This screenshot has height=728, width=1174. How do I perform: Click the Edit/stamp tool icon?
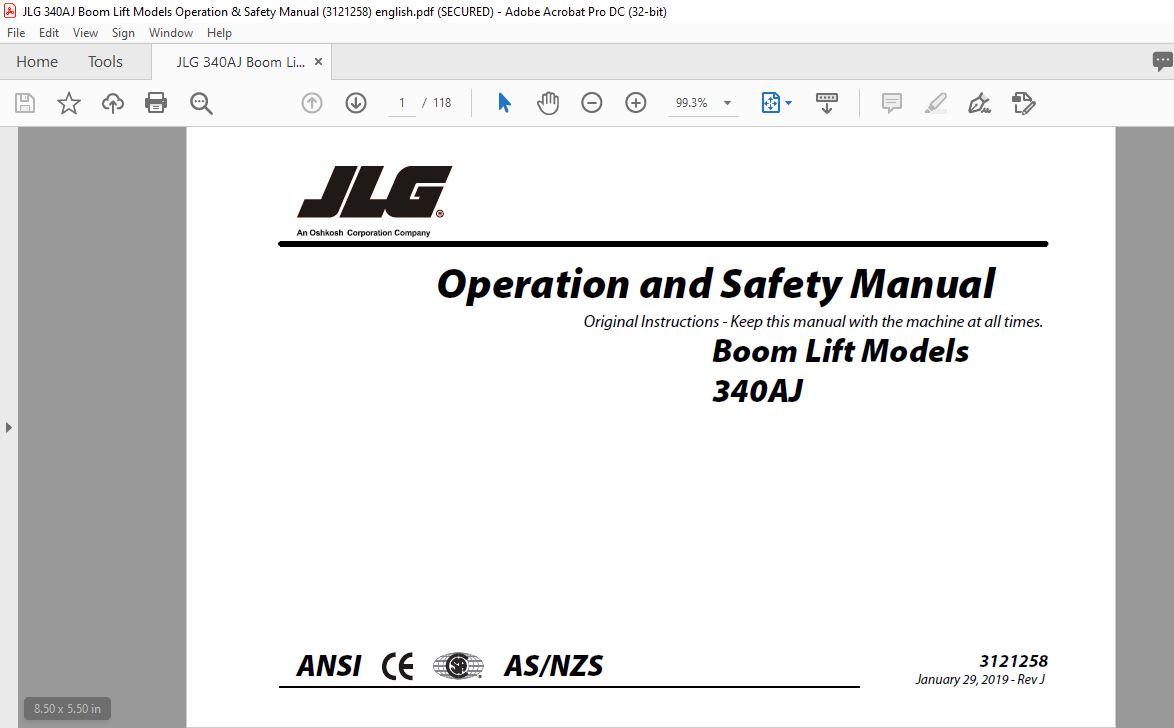pyautogui.click(x=1024, y=103)
